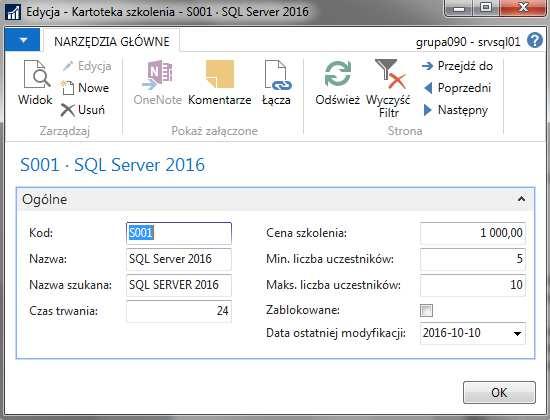Click the Nazwa field
550x420 pixels.
point(179,259)
